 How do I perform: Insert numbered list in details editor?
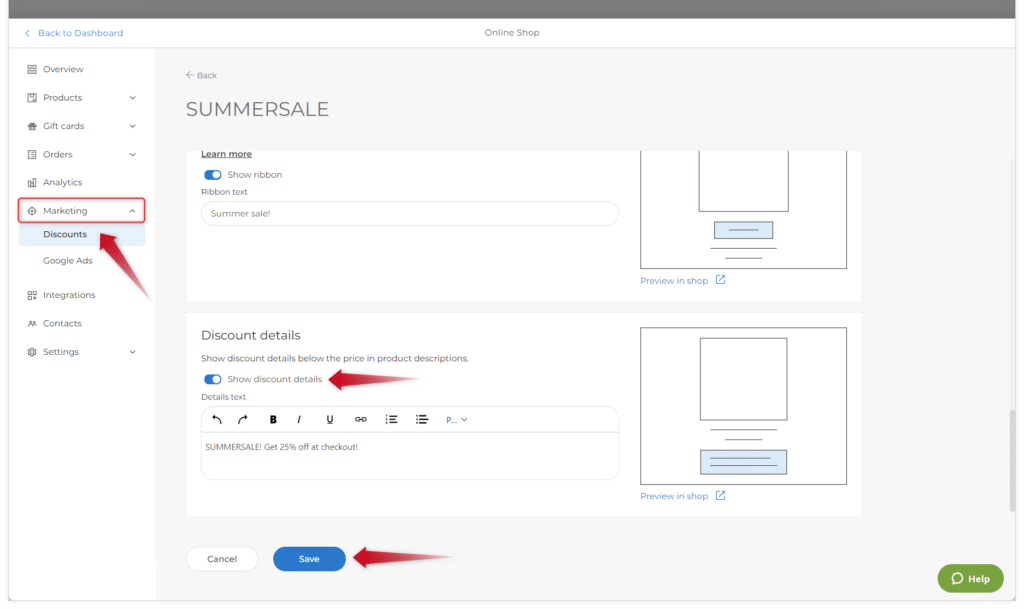coord(392,420)
